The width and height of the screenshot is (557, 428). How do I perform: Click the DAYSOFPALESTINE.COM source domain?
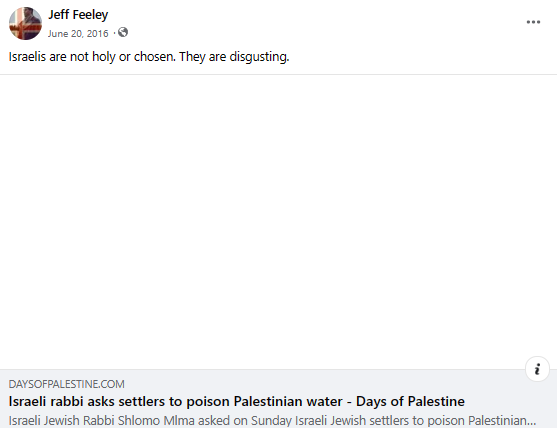coord(66,384)
